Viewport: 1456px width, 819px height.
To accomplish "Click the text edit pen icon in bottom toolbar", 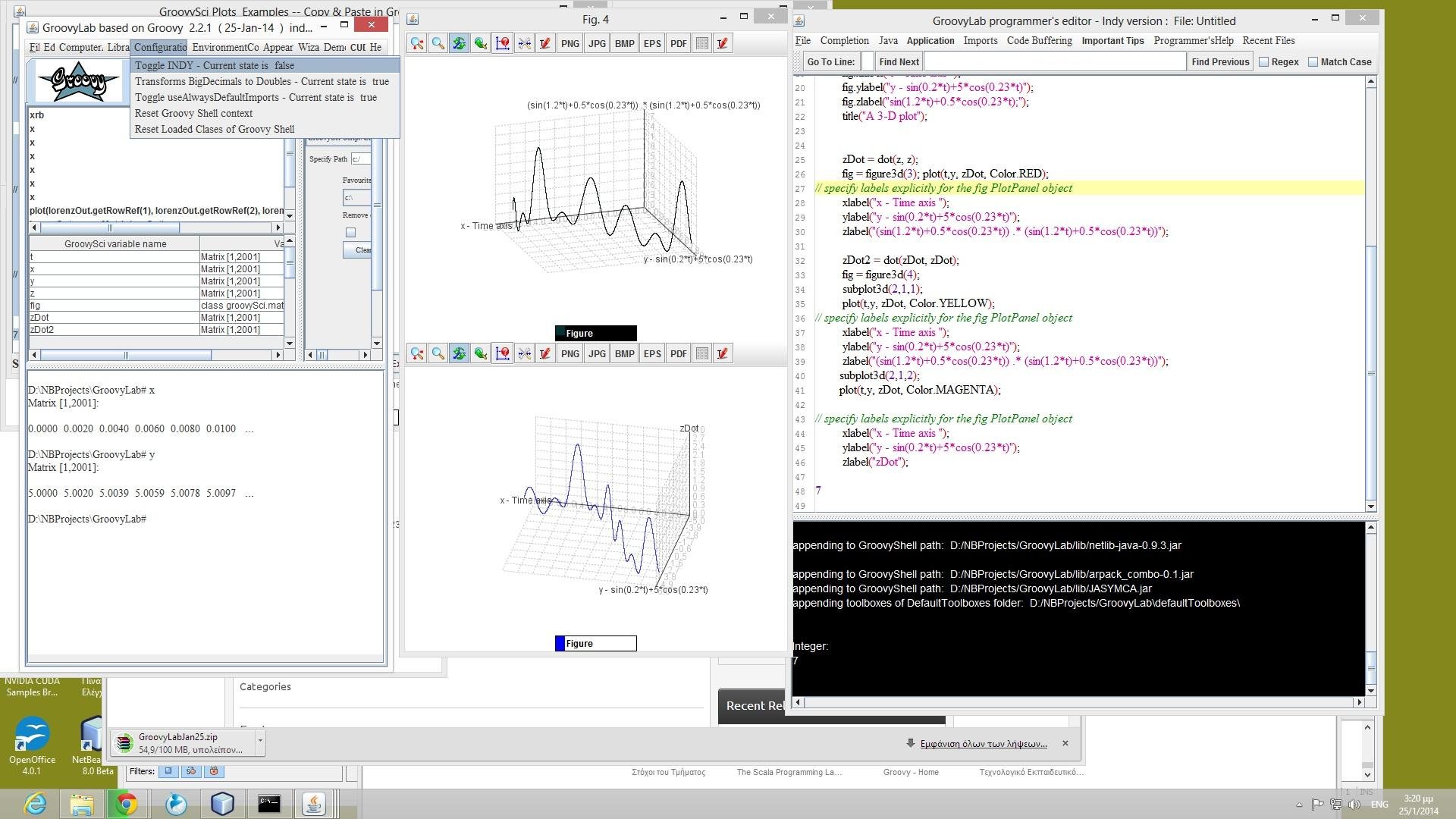I will click(544, 353).
